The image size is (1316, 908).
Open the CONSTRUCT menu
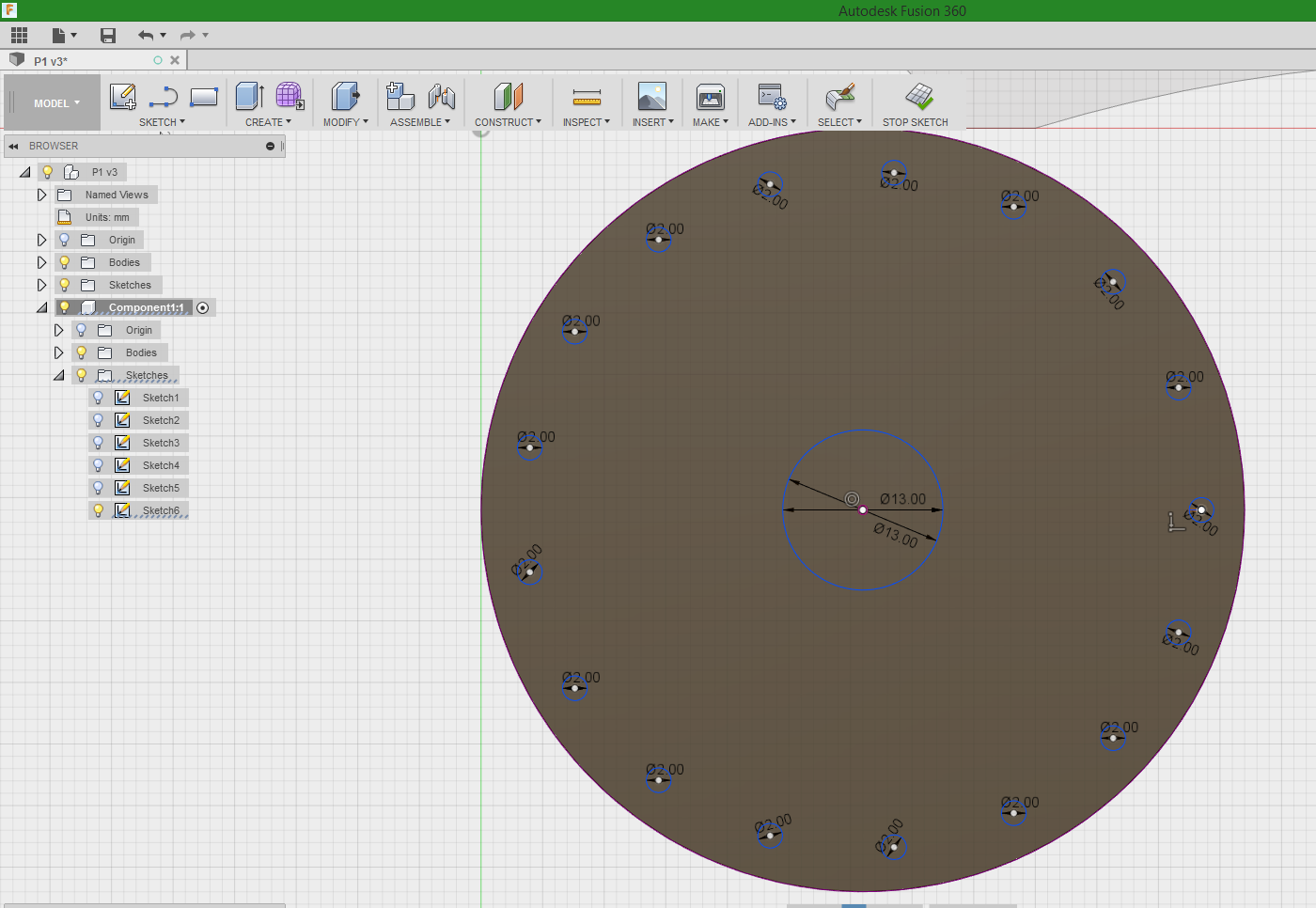508,122
